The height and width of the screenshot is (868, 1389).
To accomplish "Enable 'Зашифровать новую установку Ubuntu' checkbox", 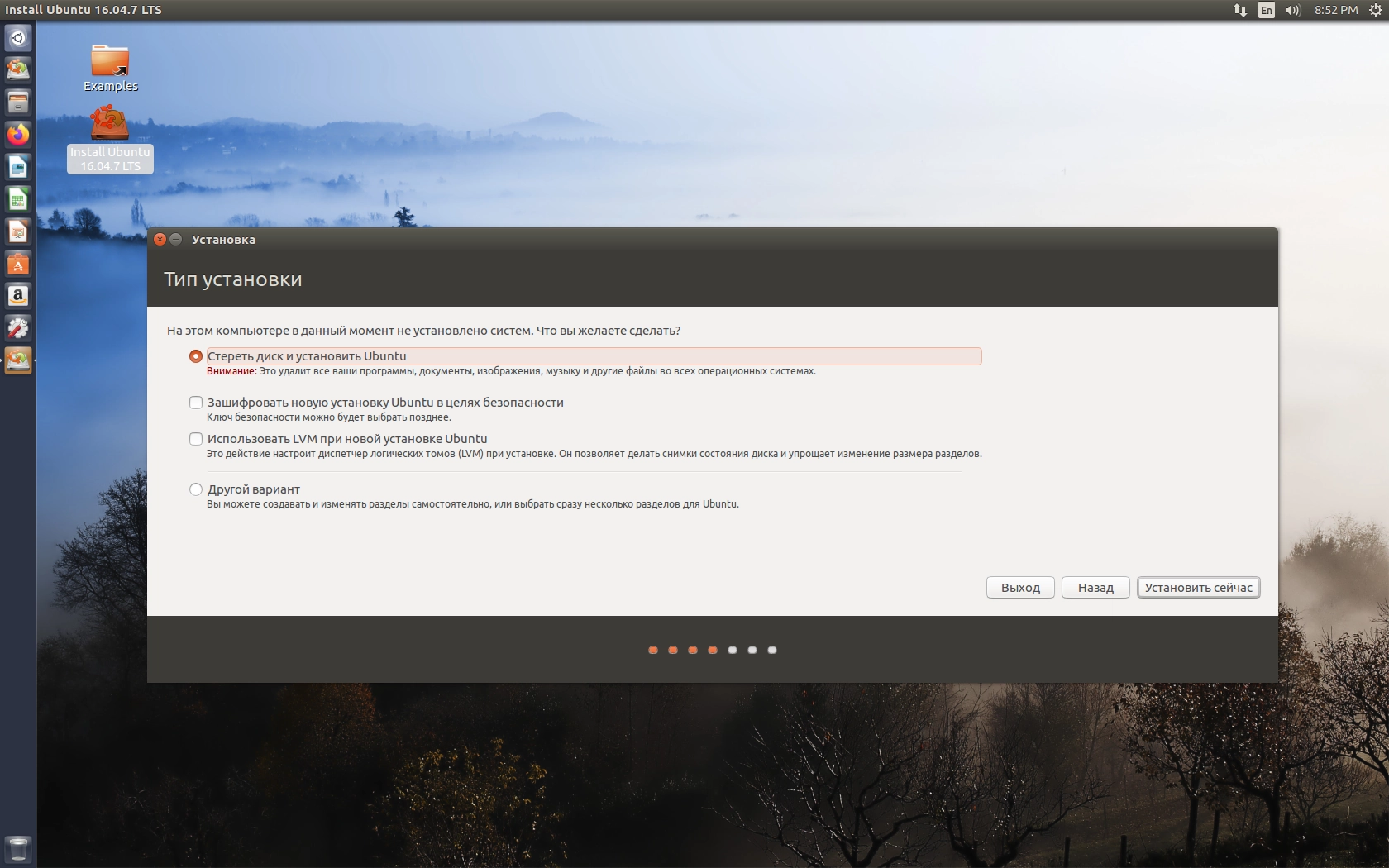I will click(196, 403).
